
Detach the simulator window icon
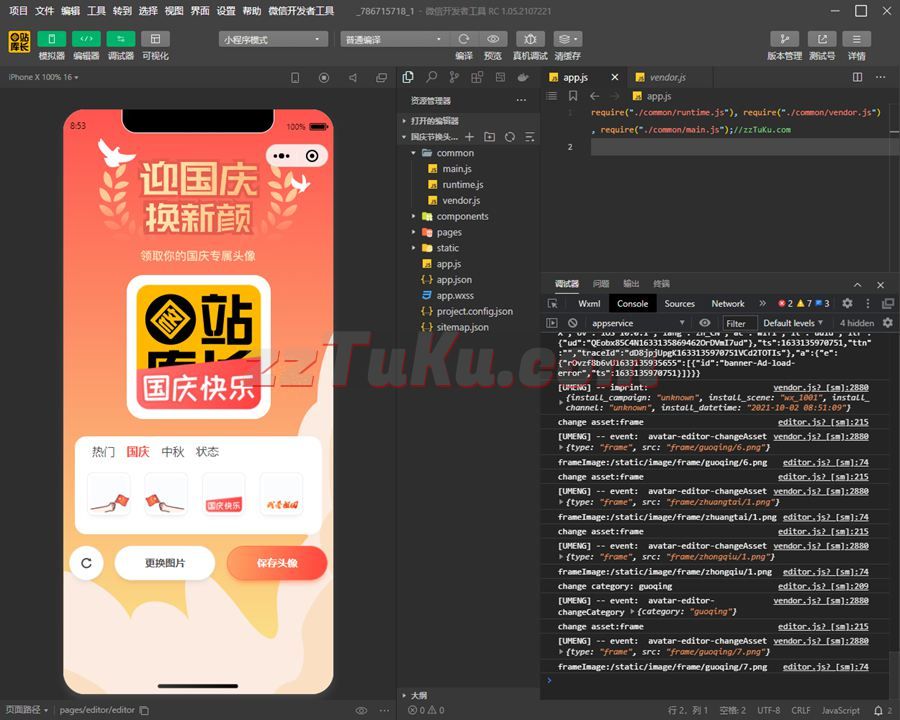click(x=381, y=78)
